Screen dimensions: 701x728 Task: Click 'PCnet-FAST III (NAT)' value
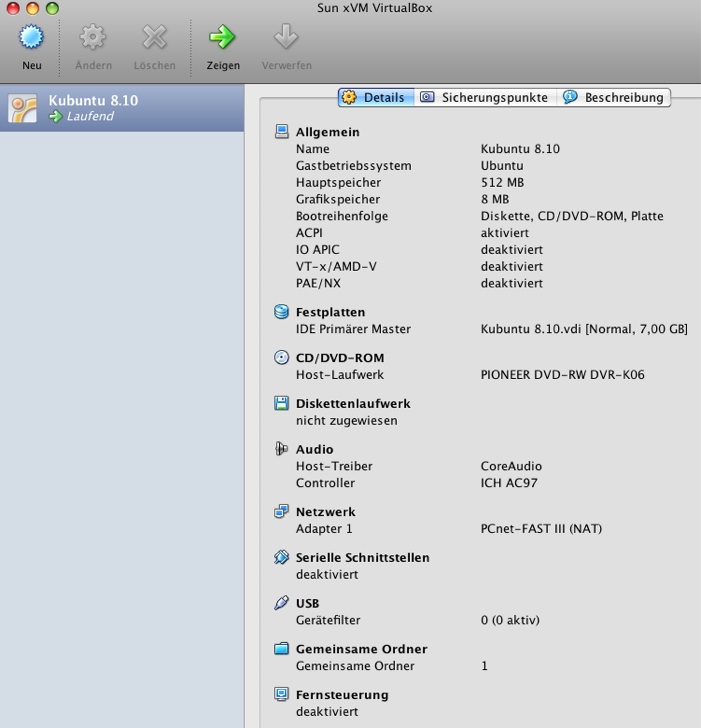(541, 528)
